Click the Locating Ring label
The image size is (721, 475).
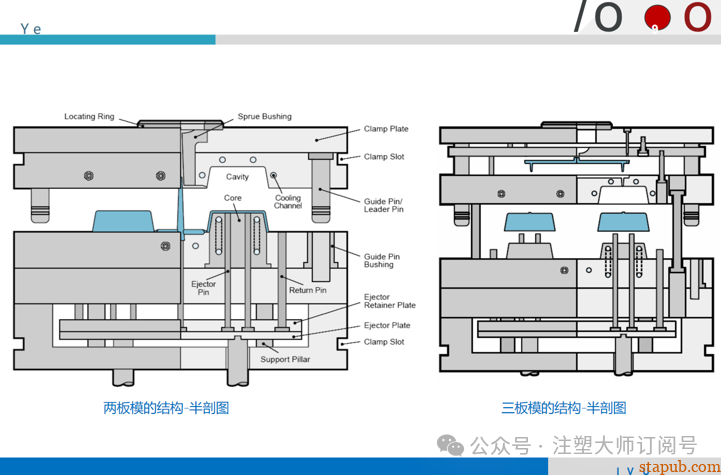[x=89, y=117]
